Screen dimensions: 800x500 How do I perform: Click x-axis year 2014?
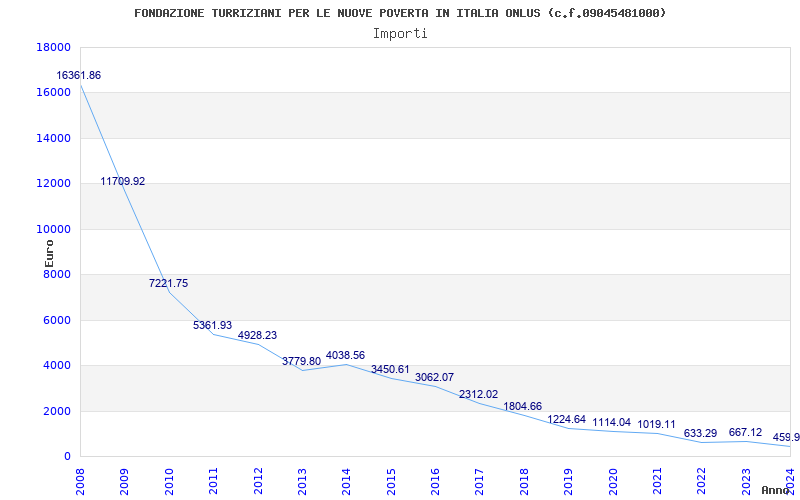coord(346,482)
